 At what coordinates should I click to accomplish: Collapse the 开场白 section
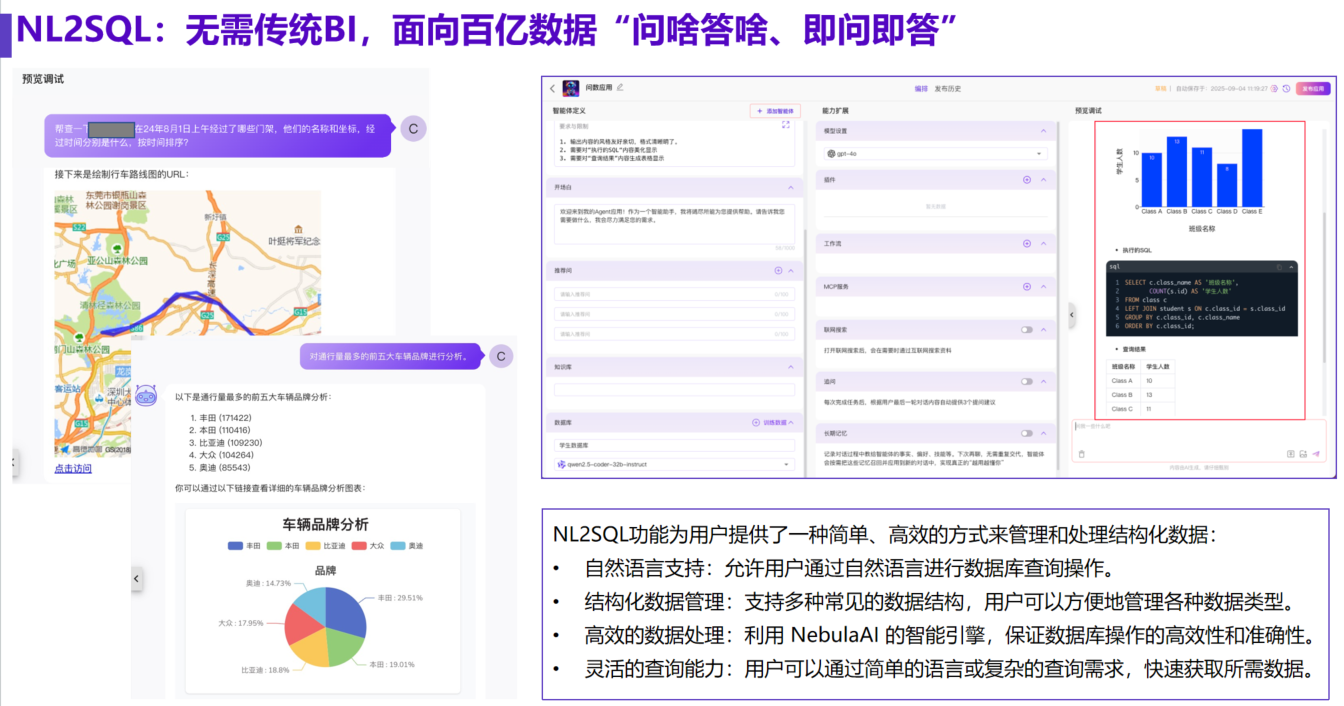point(790,187)
